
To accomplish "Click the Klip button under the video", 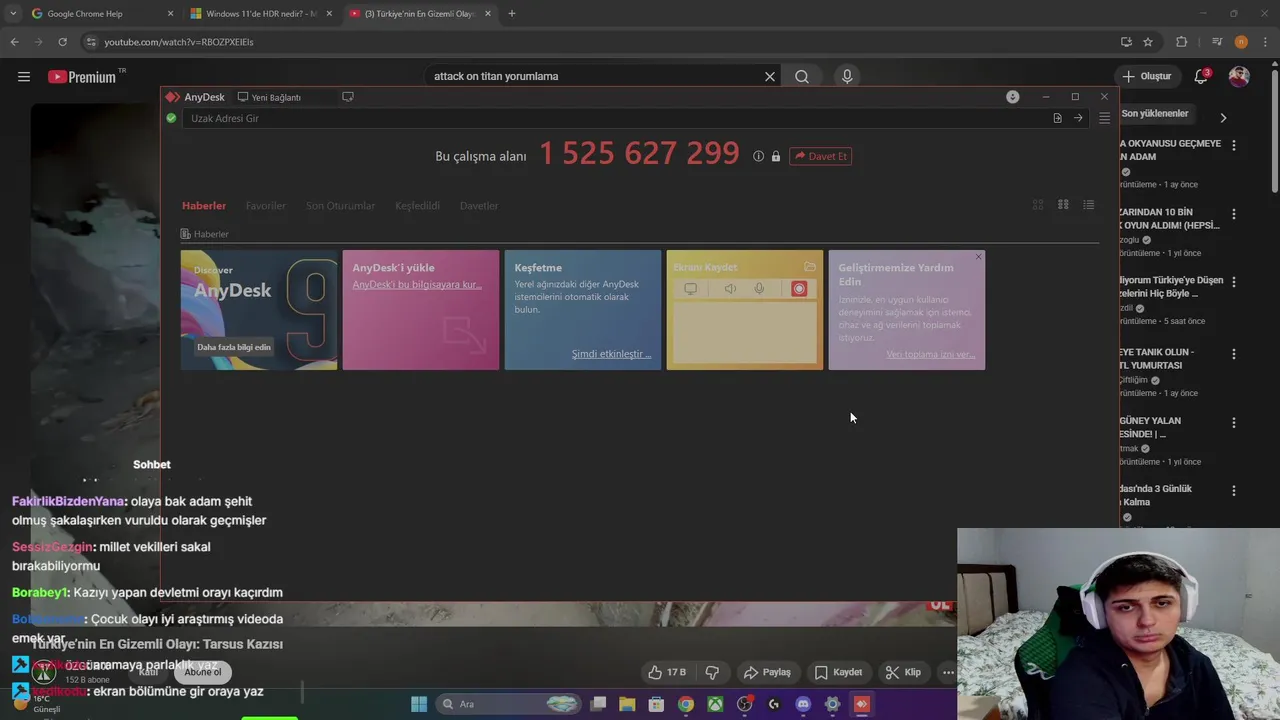I will [x=903, y=672].
